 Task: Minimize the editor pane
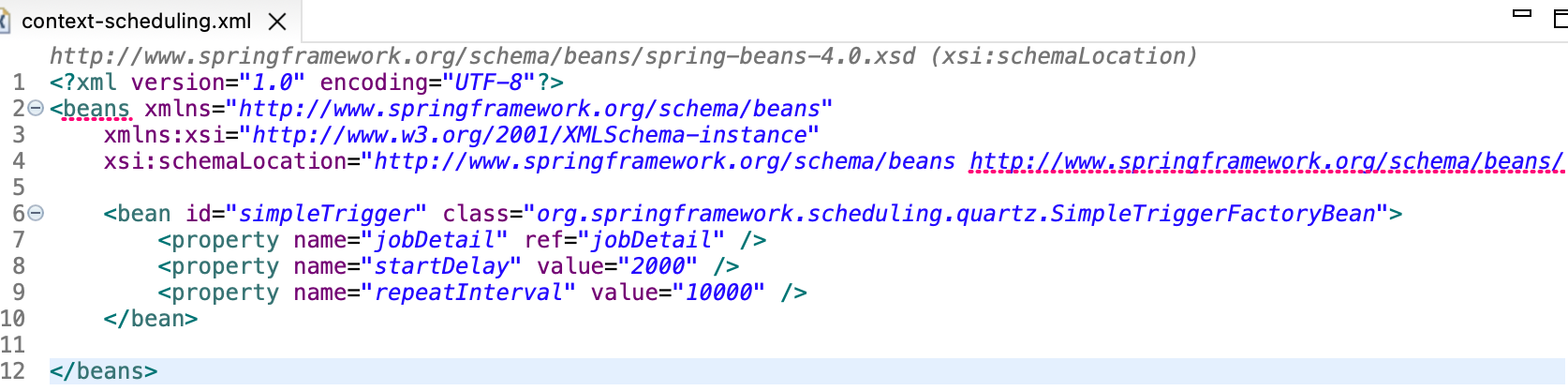tap(1522, 13)
